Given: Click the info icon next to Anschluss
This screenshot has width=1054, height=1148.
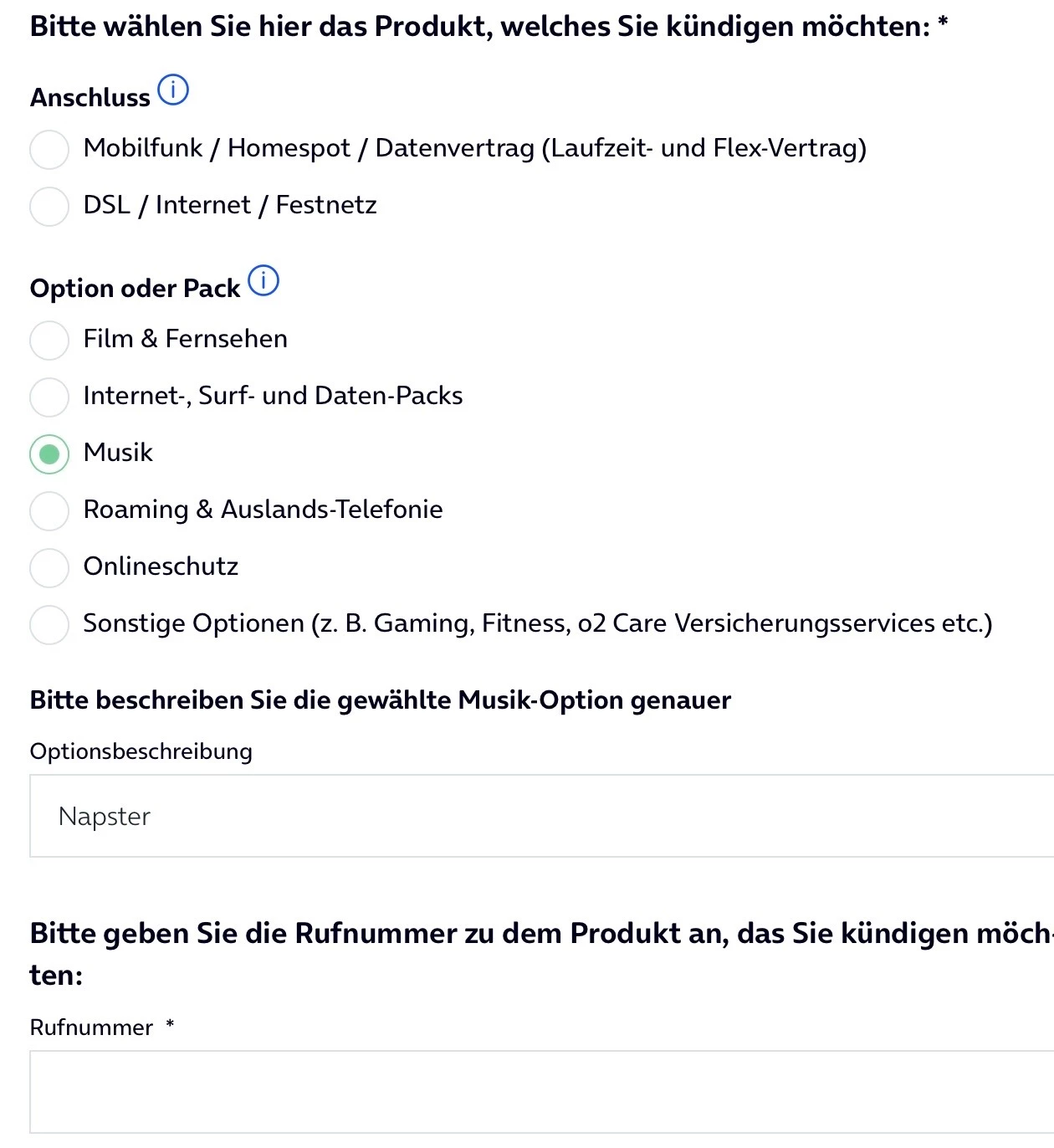Looking at the screenshot, I should click(x=173, y=90).
